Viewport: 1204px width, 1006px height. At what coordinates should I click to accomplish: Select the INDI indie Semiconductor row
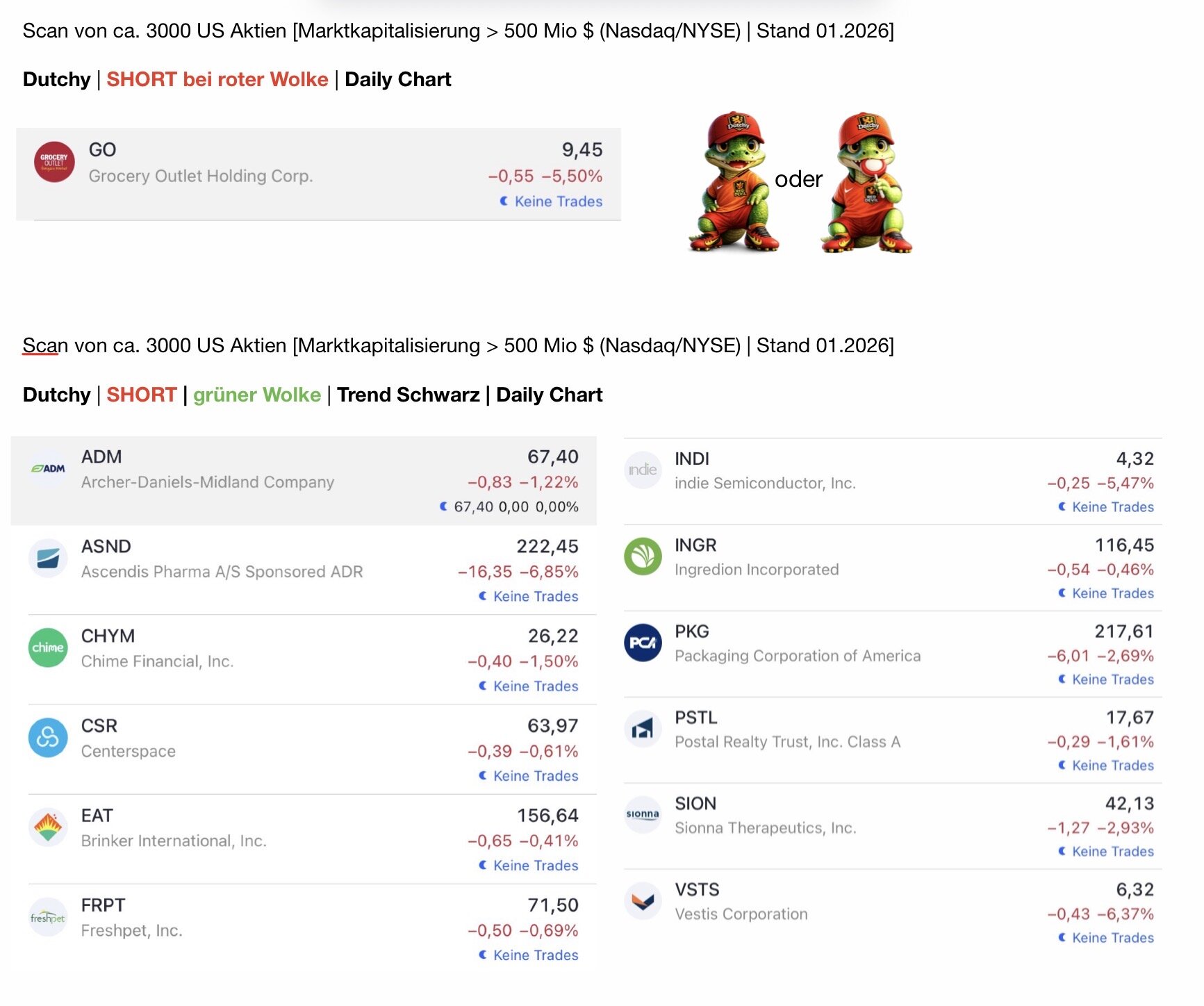click(892, 481)
